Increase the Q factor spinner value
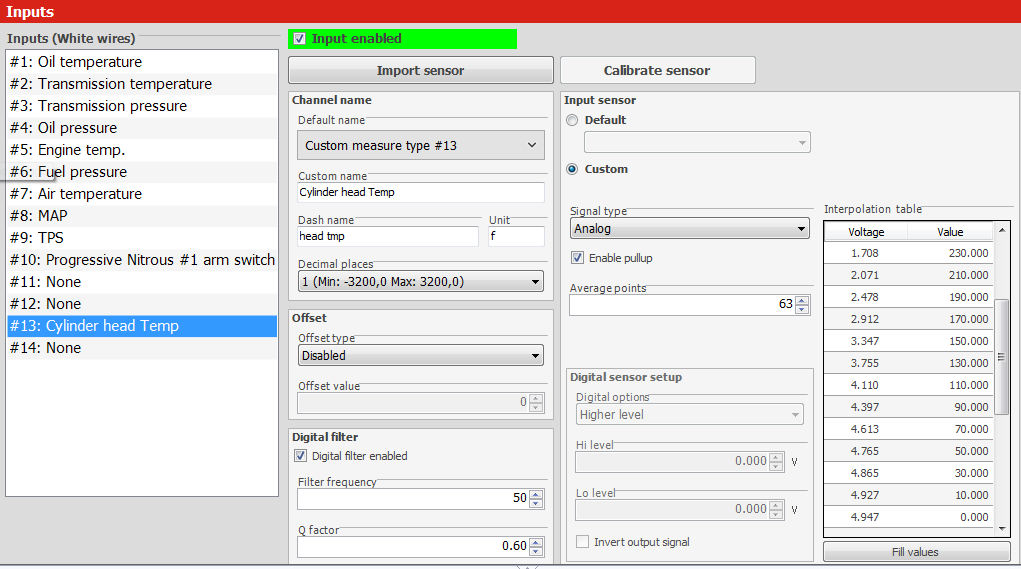 coord(536,542)
